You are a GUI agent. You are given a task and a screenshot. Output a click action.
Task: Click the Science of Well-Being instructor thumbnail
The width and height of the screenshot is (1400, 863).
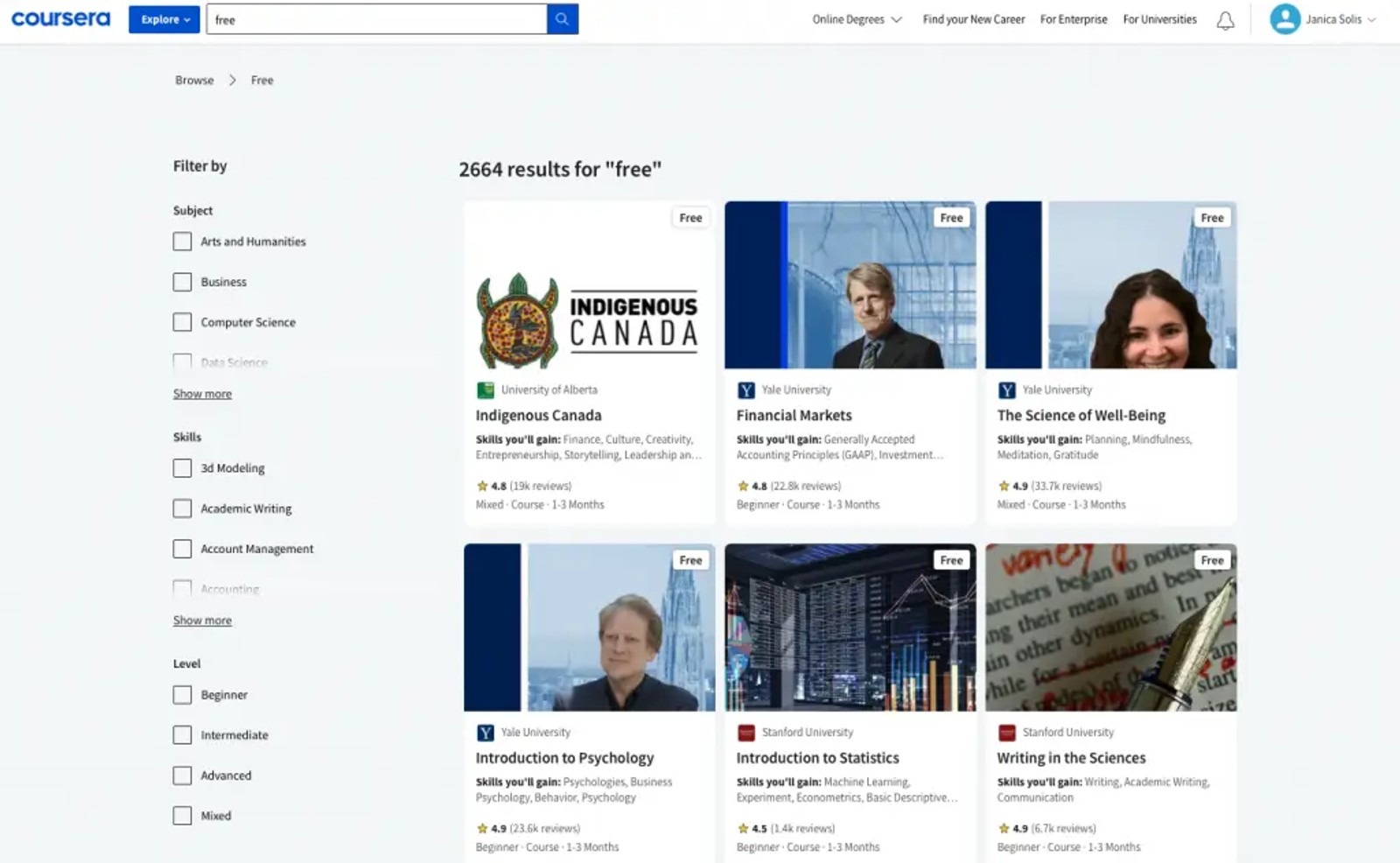[1110, 285]
